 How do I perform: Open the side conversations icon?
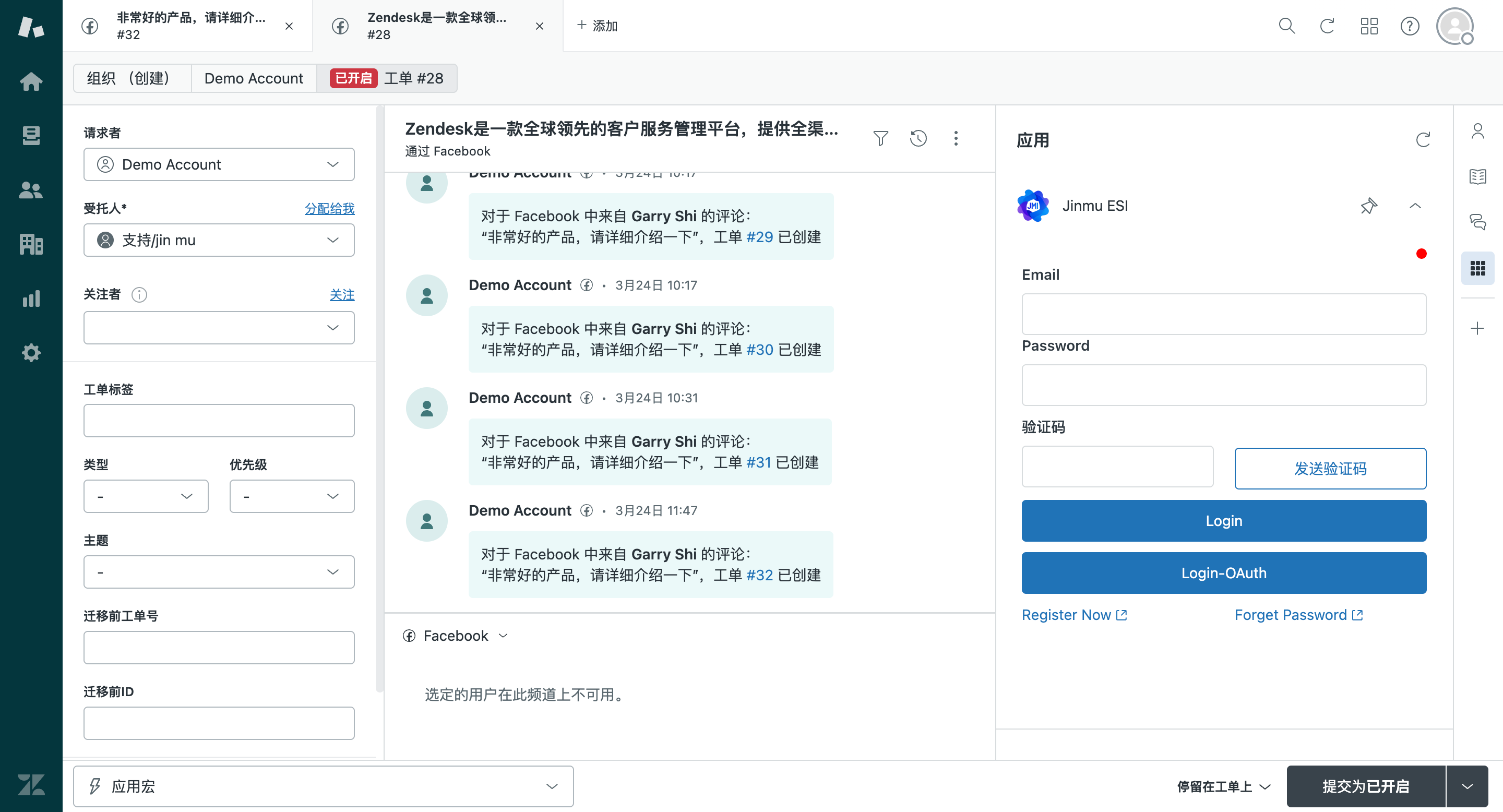tap(1477, 222)
